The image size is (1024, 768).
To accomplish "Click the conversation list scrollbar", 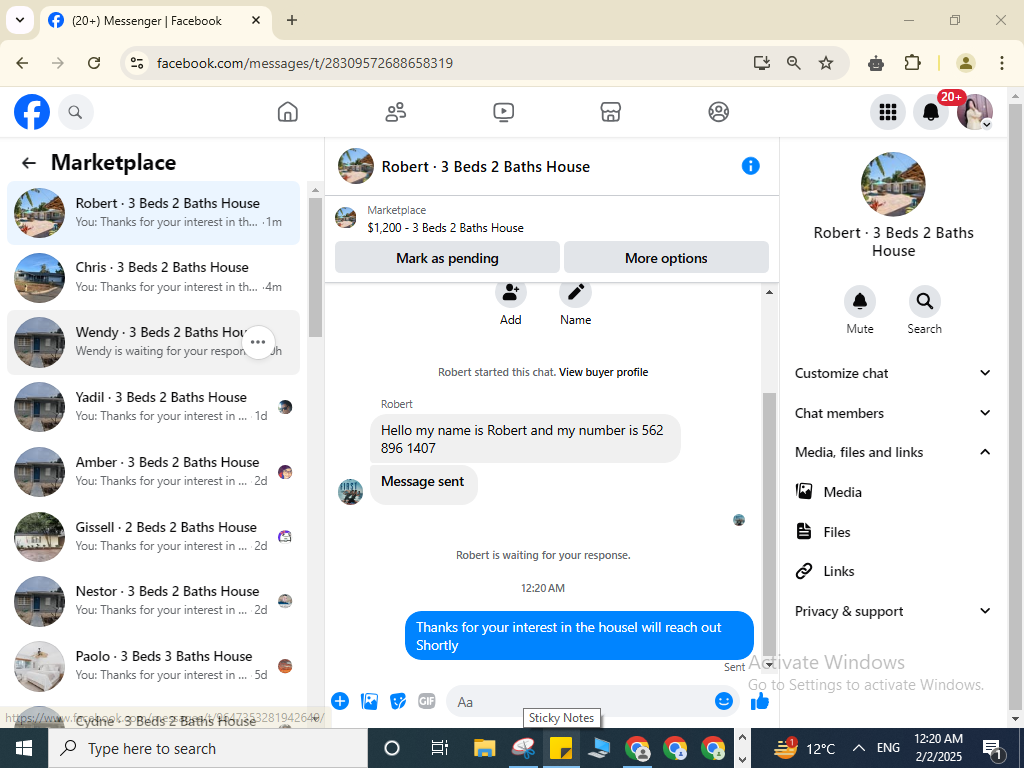I will [315, 266].
